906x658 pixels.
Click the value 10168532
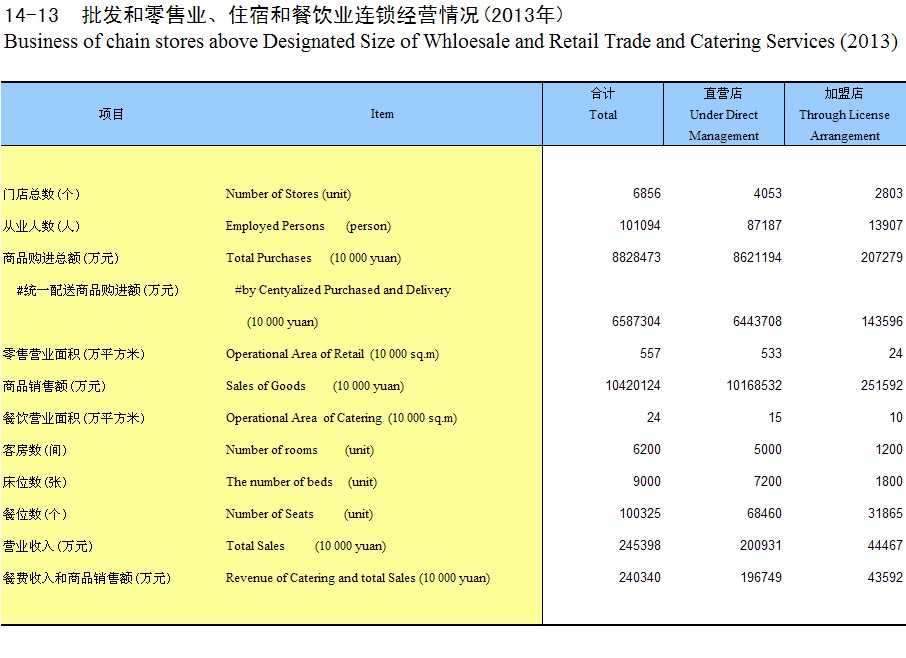click(x=754, y=385)
